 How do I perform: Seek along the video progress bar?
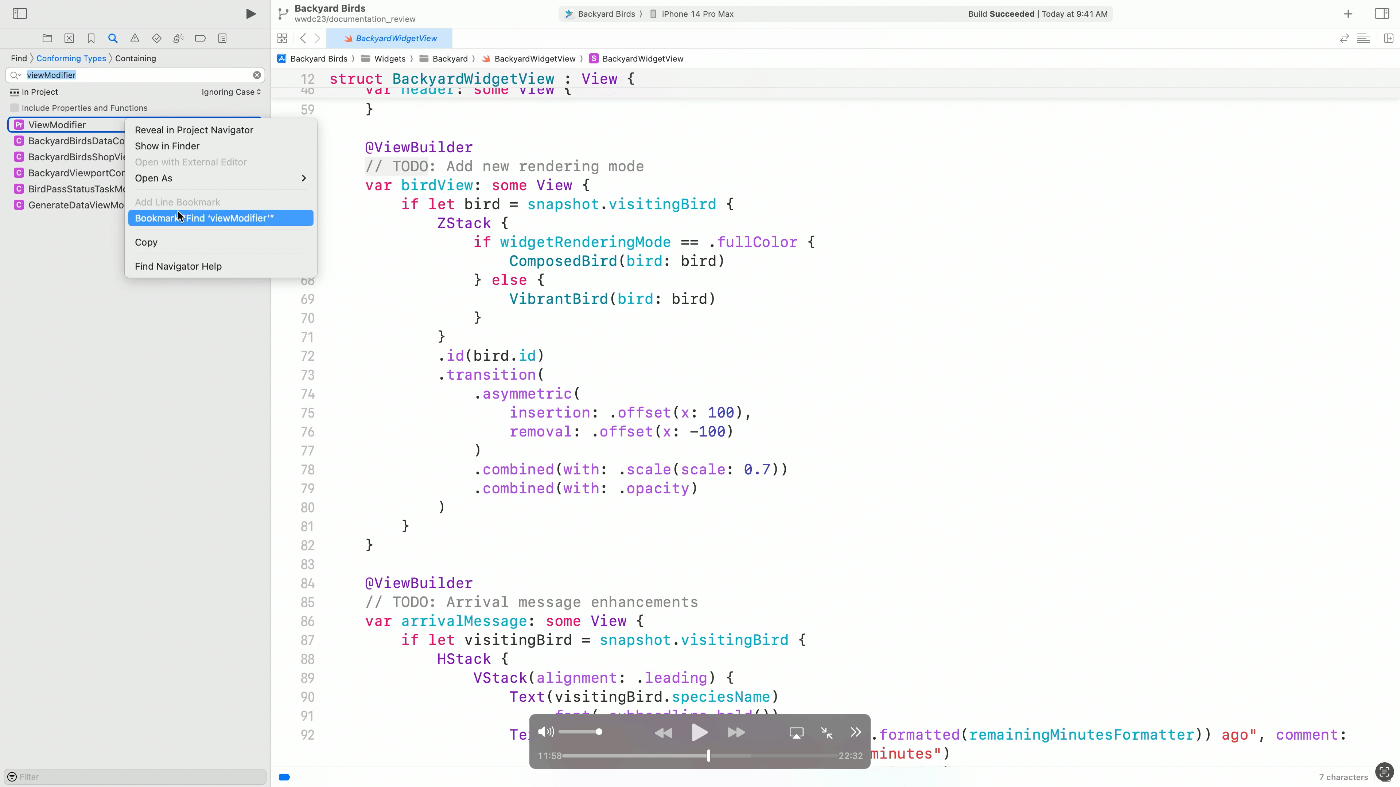[700, 756]
